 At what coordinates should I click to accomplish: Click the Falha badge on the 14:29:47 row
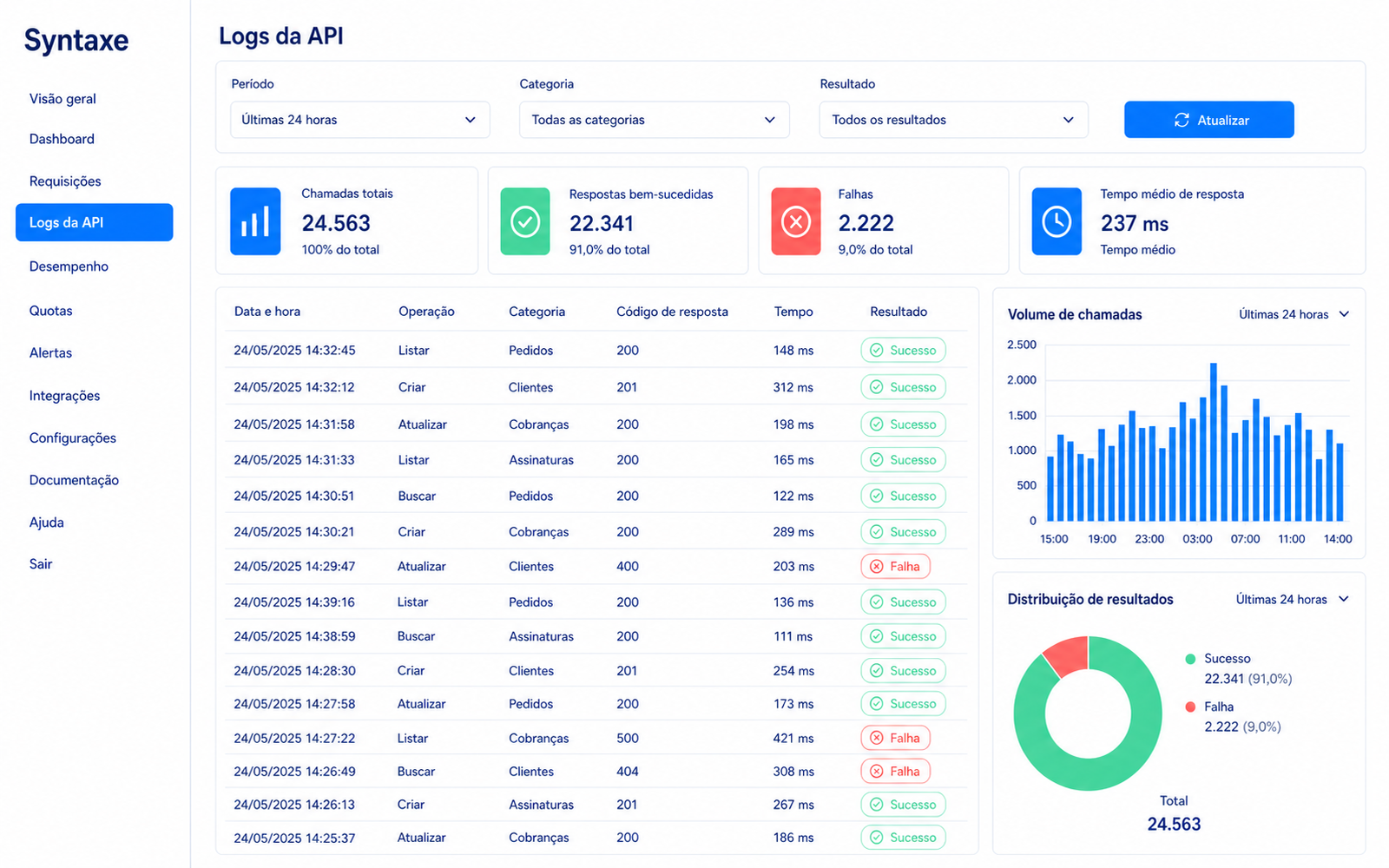pyautogui.click(x=895, y=566)
